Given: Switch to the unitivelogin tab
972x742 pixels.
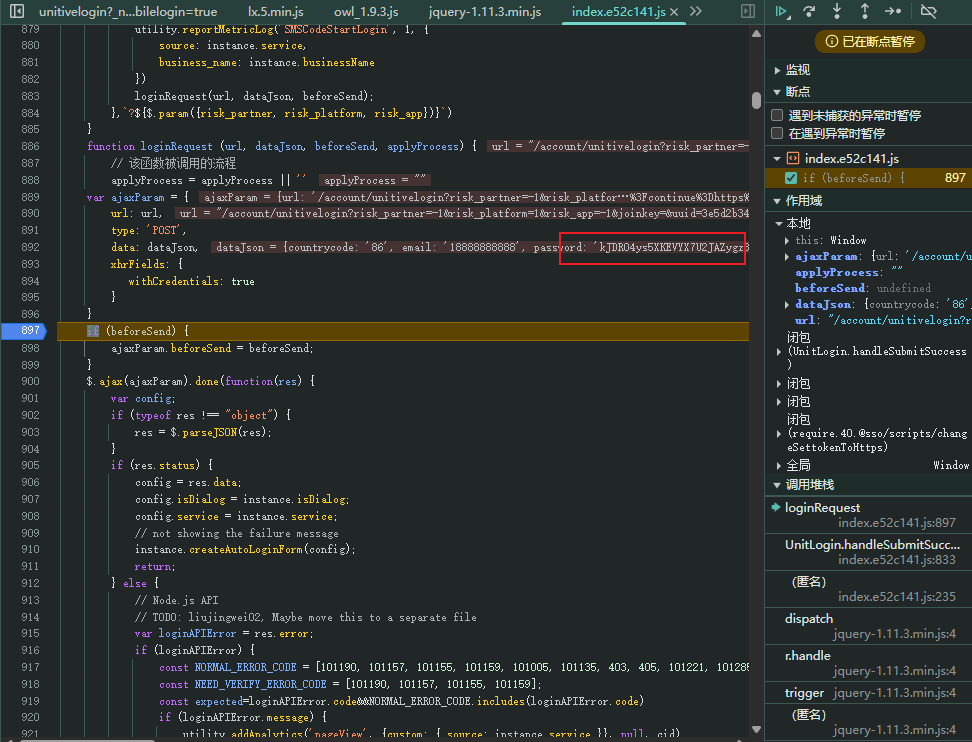Looking at the screenshot, I should [128, 12].
